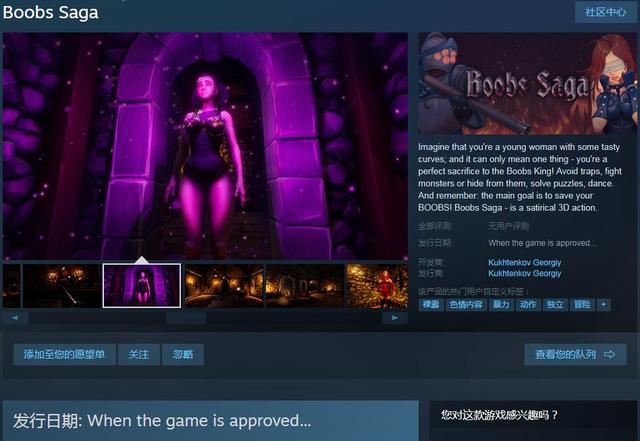Click the 无用户评测 review summary text

click(509, 226)
